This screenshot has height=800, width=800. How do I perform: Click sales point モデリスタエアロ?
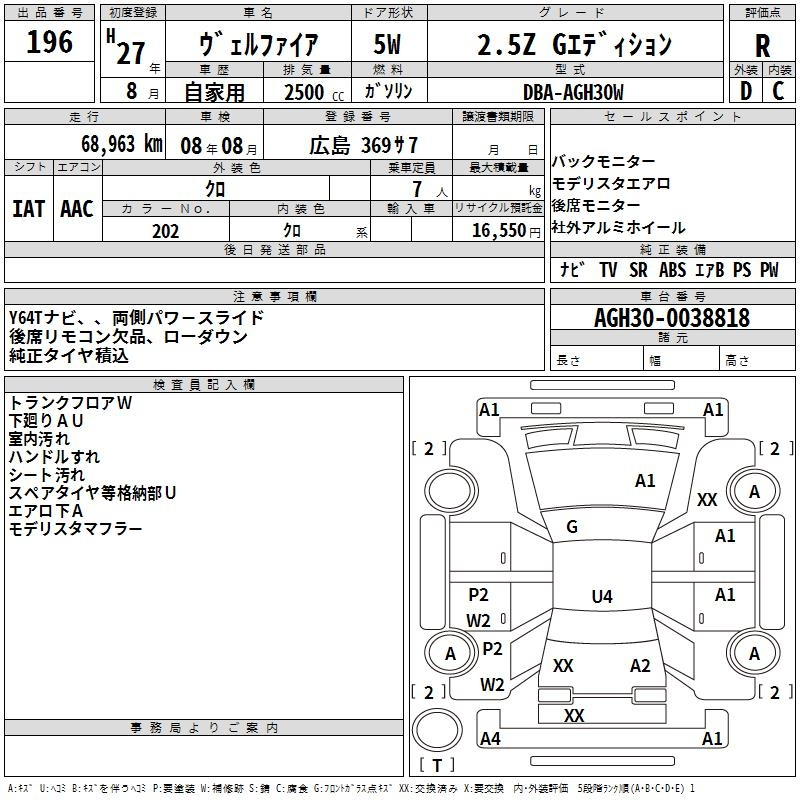click(x=611, y=183)
